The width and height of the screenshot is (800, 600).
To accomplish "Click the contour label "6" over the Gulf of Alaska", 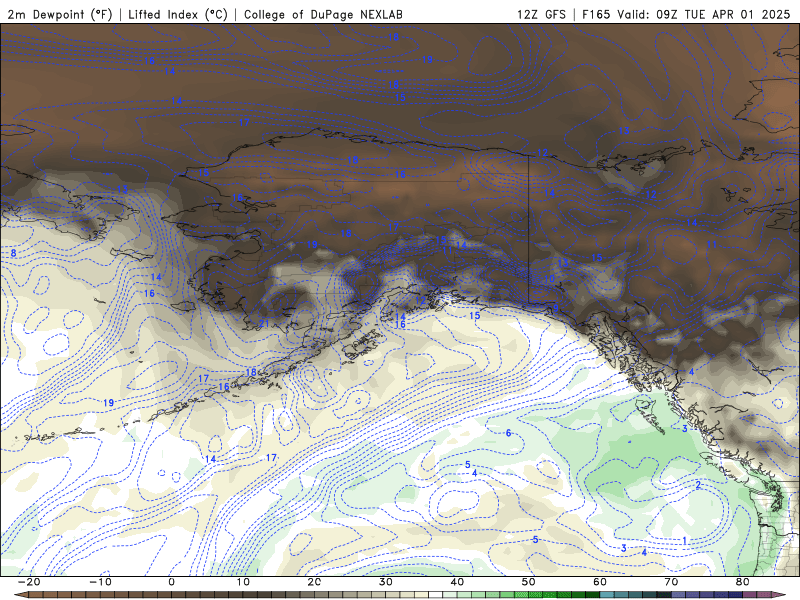I will 509,433.
